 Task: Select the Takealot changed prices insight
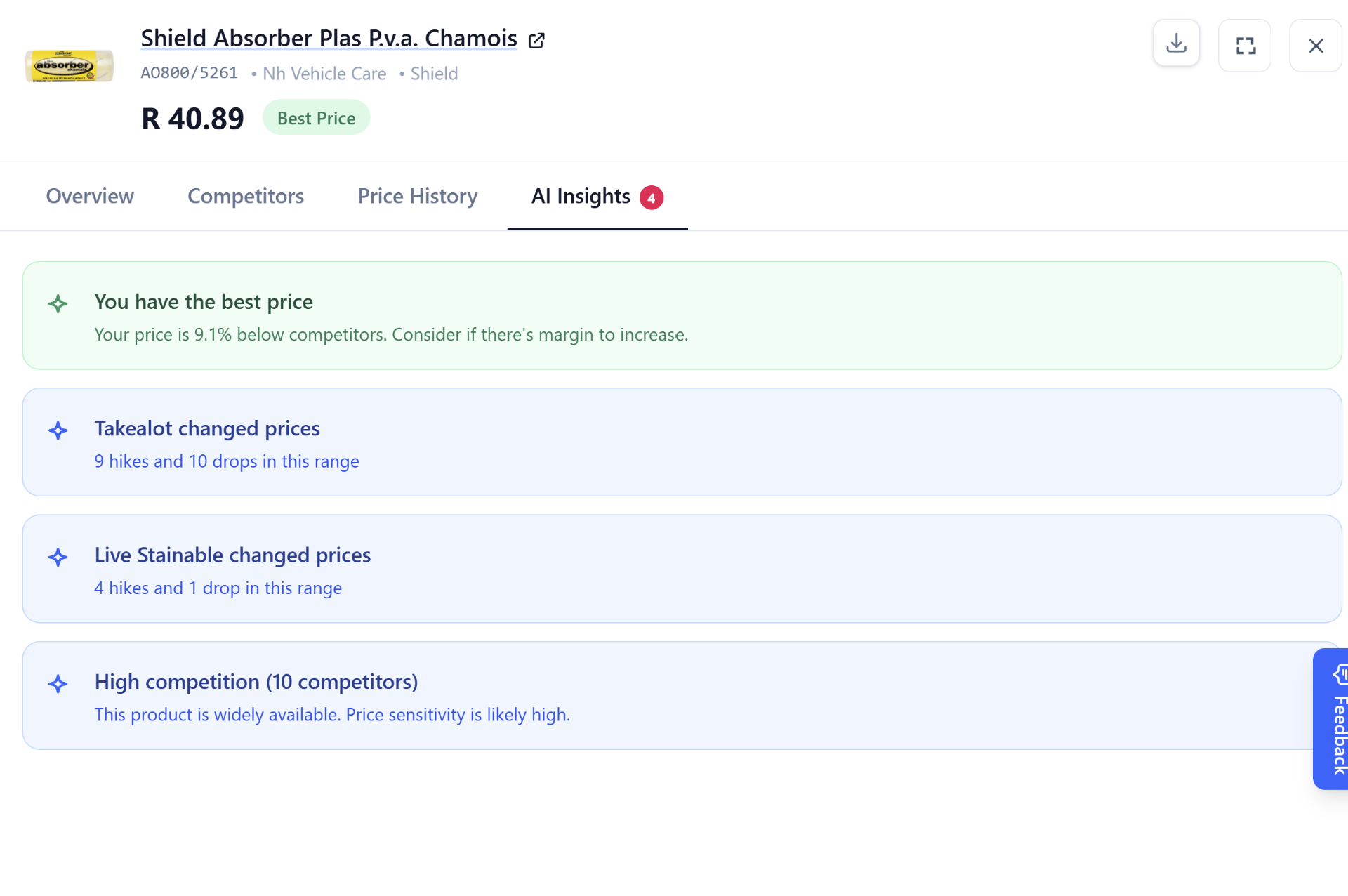[x=682, y=442]
